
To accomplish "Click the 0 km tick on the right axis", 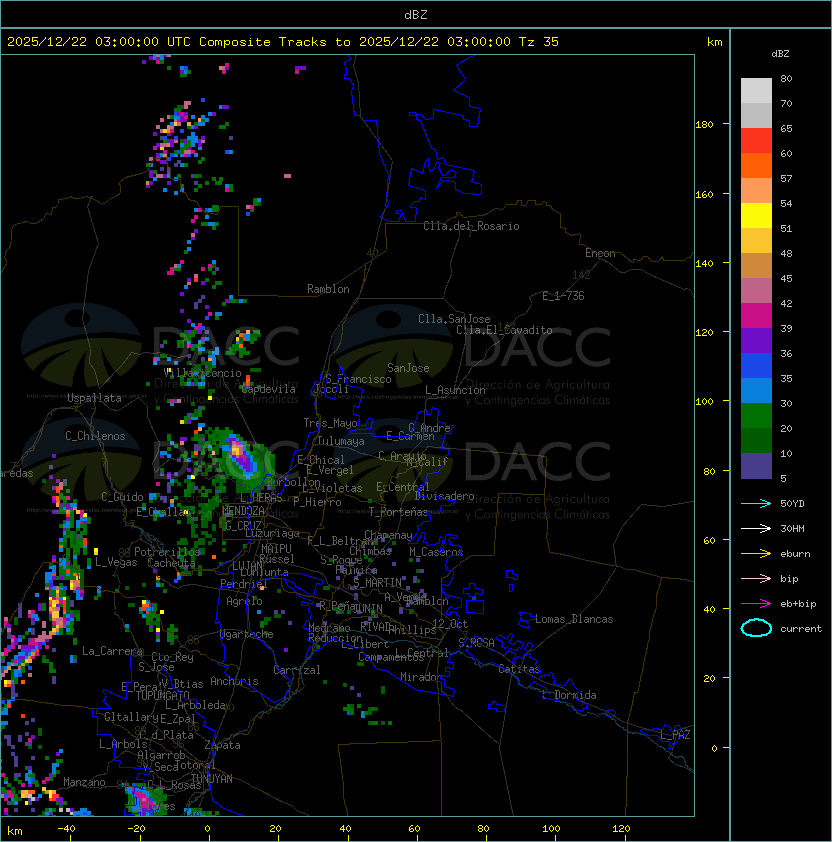I will 714,749.
